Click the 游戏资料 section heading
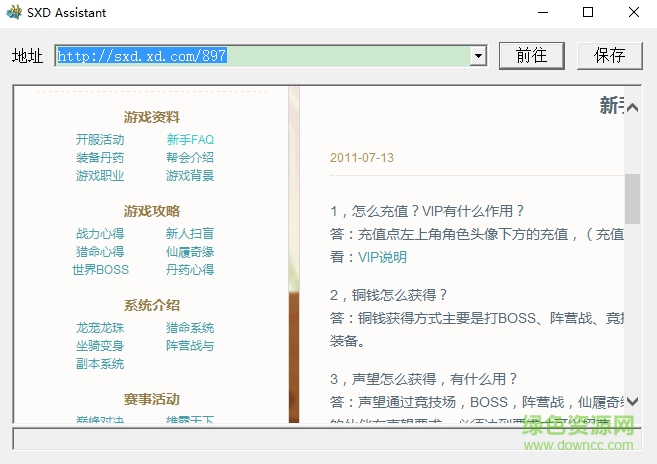 [x=152, y=117]
